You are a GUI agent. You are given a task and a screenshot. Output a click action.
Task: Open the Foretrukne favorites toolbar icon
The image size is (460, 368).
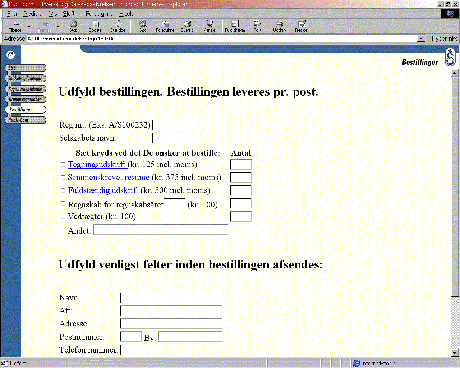coord(165,26)
